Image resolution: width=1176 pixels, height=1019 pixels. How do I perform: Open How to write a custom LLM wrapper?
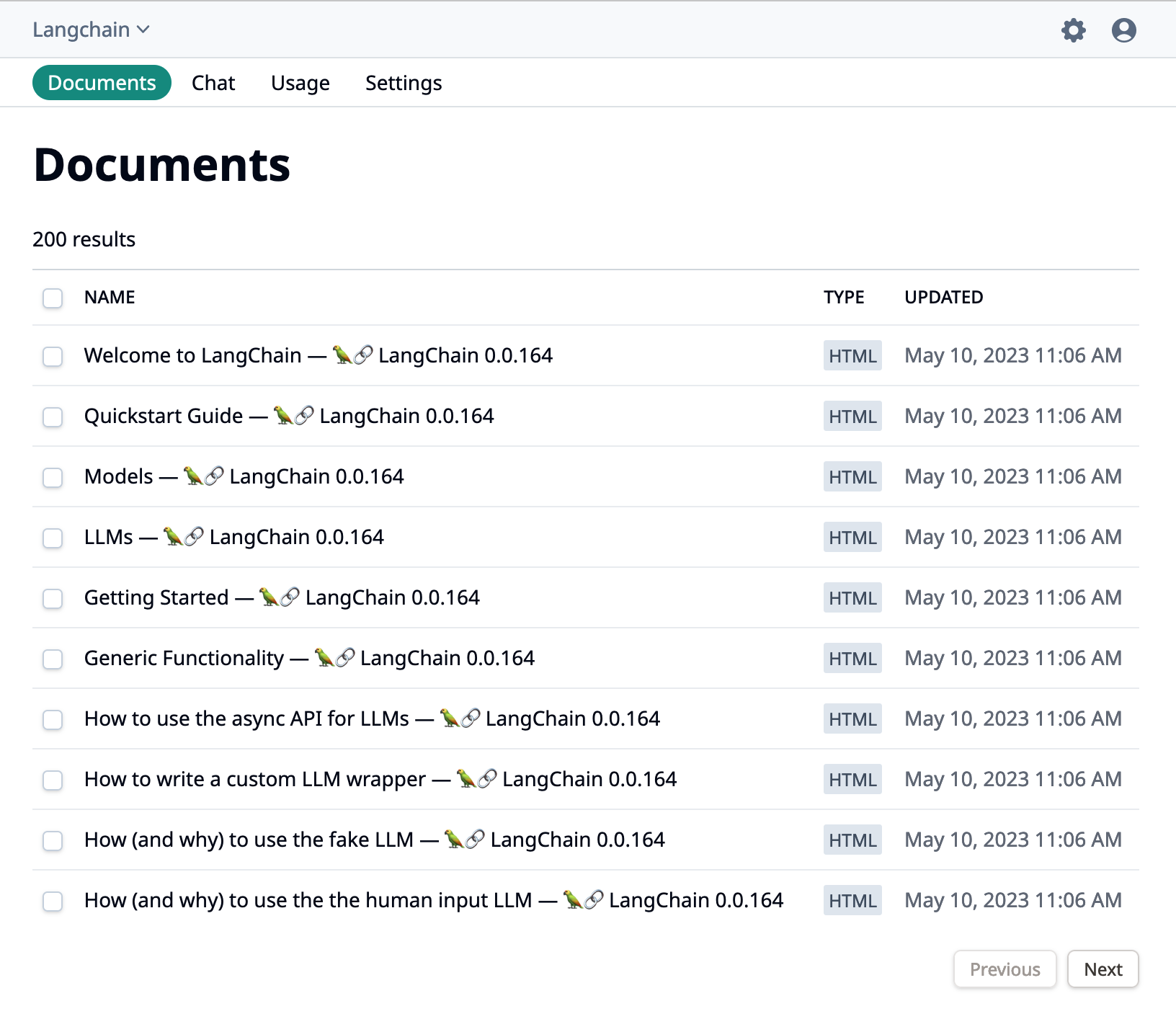(x=380, y=779)
